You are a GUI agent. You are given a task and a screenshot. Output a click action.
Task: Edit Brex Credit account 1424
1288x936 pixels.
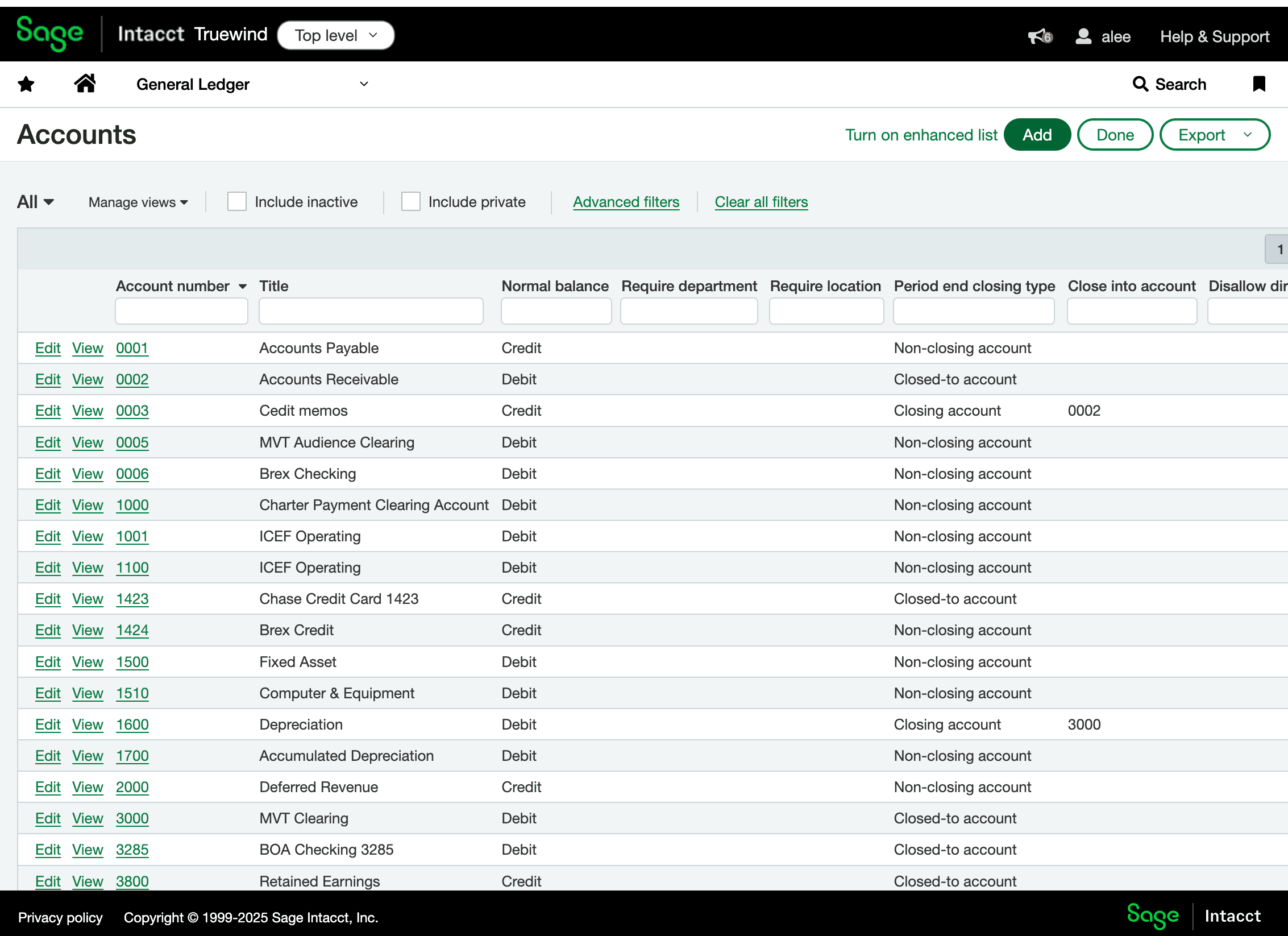48,630
